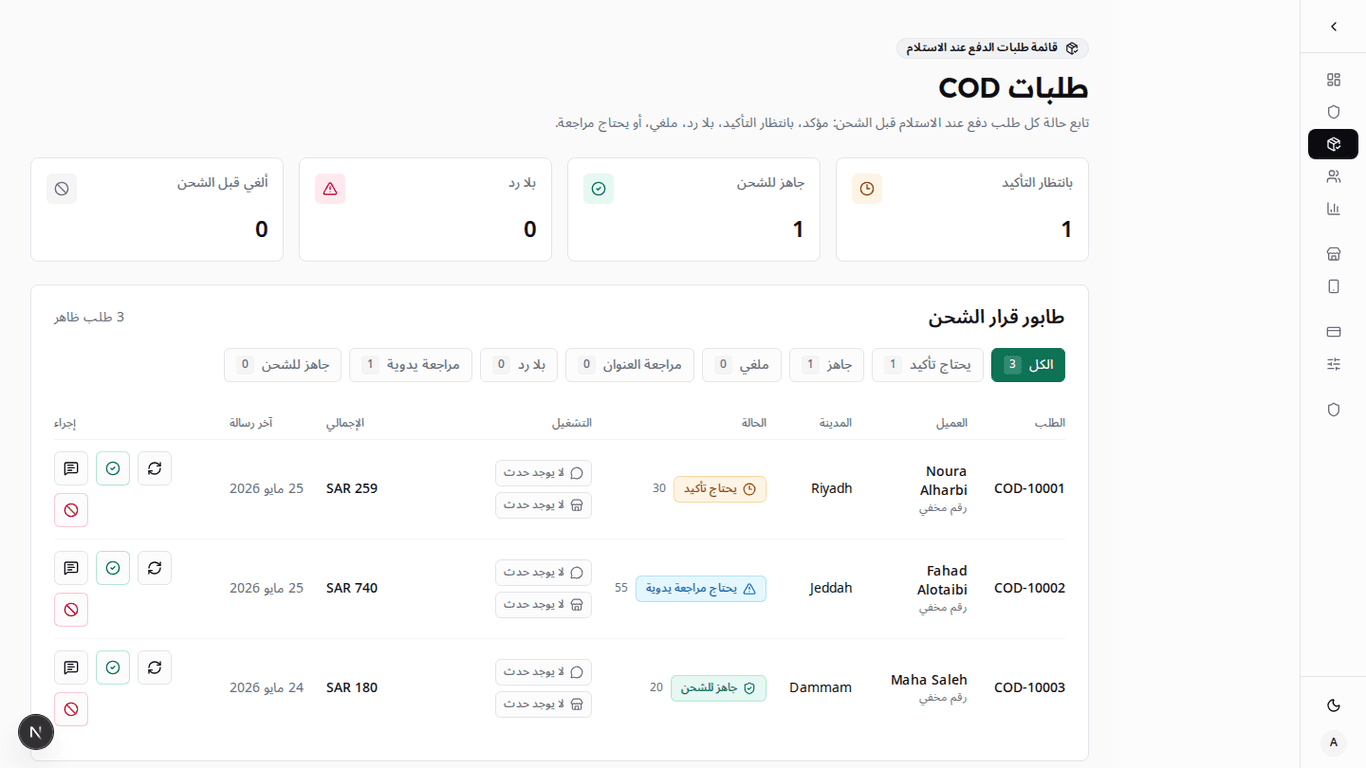
Task: Open the store icon in sidebar
Action: pos(1333,254)
